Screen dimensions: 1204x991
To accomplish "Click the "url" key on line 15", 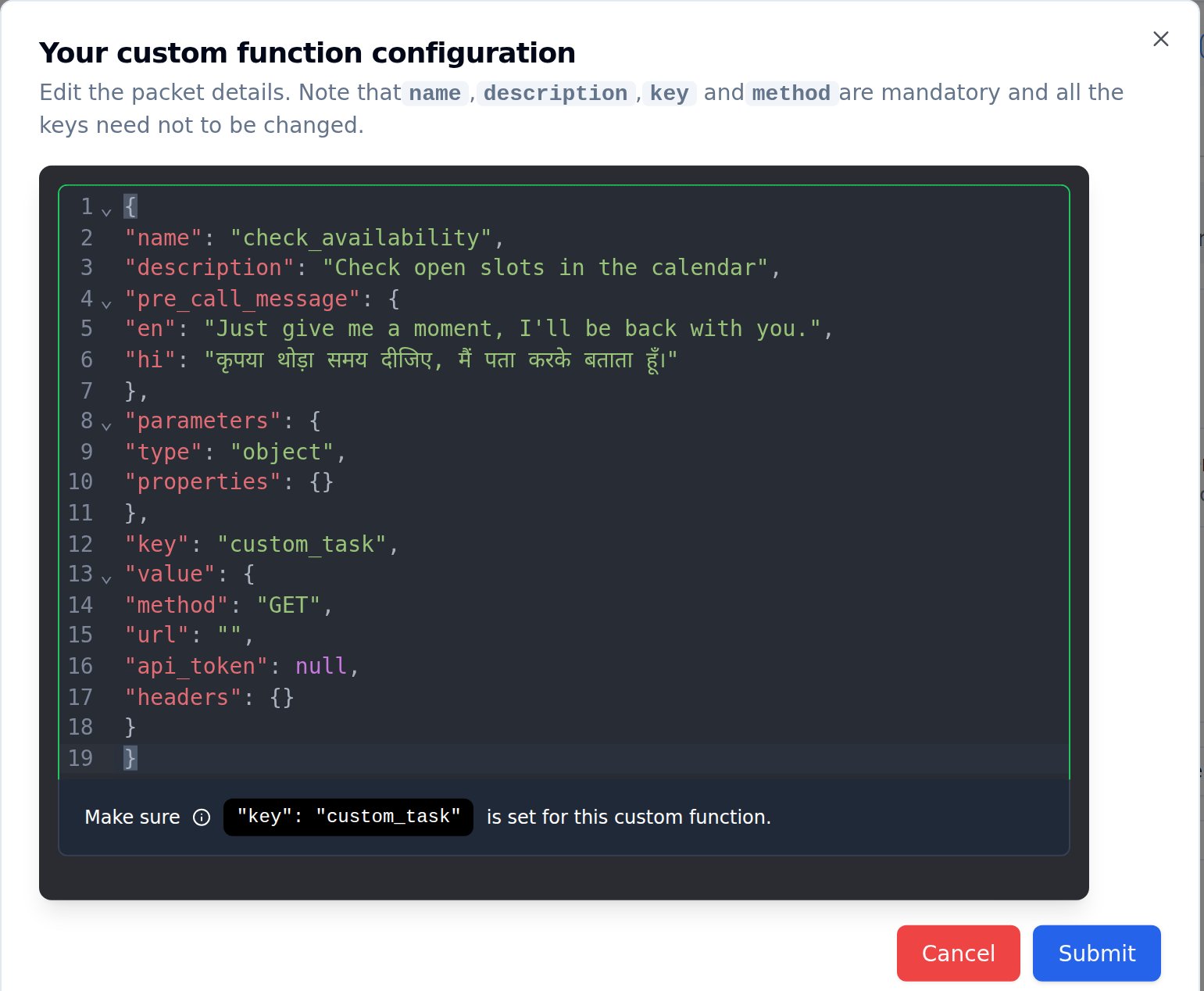I will tap(157, 635).
